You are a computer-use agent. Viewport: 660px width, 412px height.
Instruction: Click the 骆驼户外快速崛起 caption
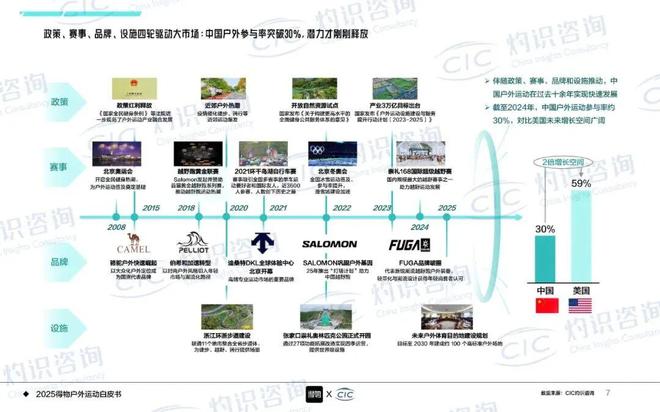tap(133, 263)
